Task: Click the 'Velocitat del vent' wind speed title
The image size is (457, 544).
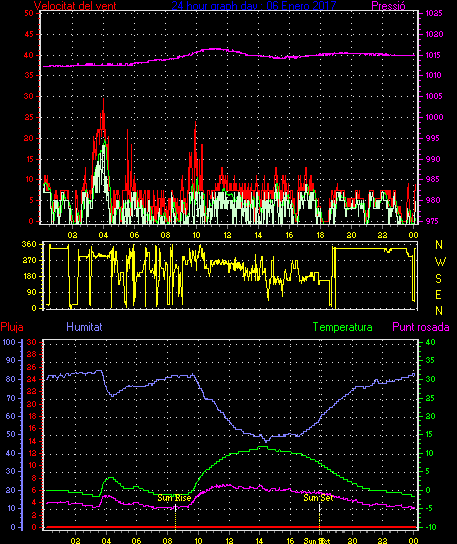Action: pyautogui.click(x=75, y=5)
